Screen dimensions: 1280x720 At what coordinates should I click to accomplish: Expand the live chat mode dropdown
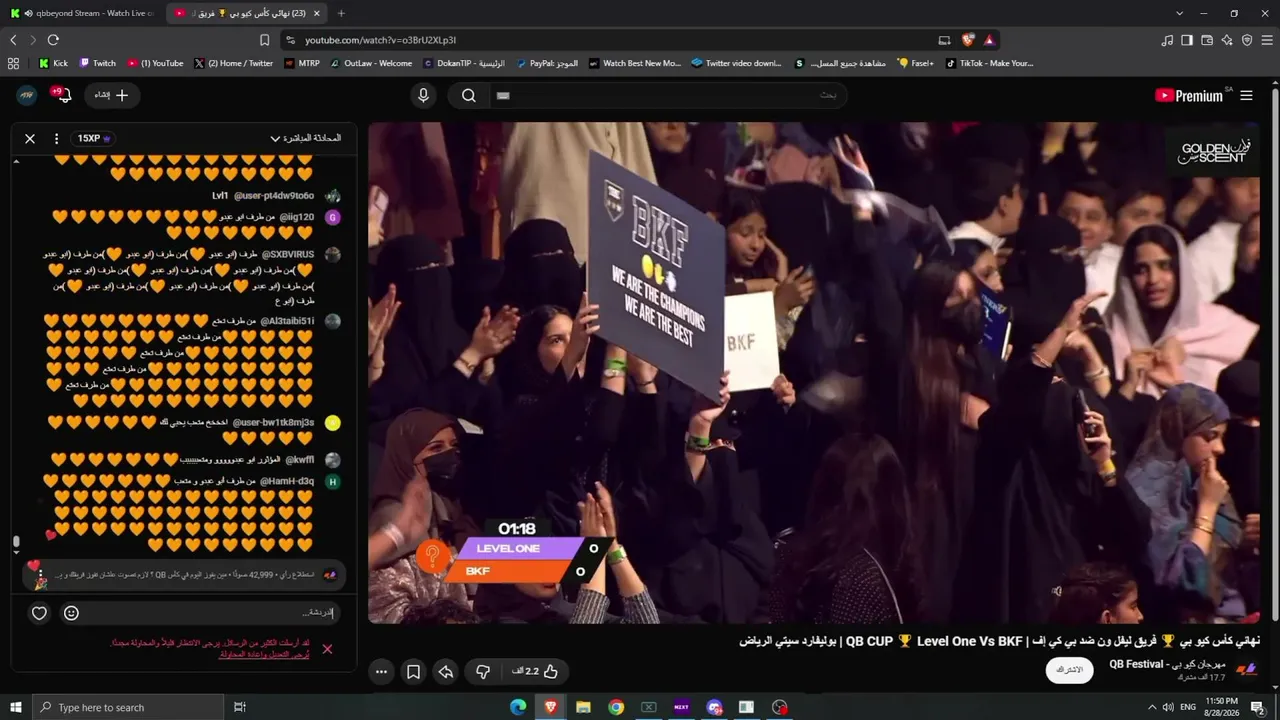pos(306,138)
